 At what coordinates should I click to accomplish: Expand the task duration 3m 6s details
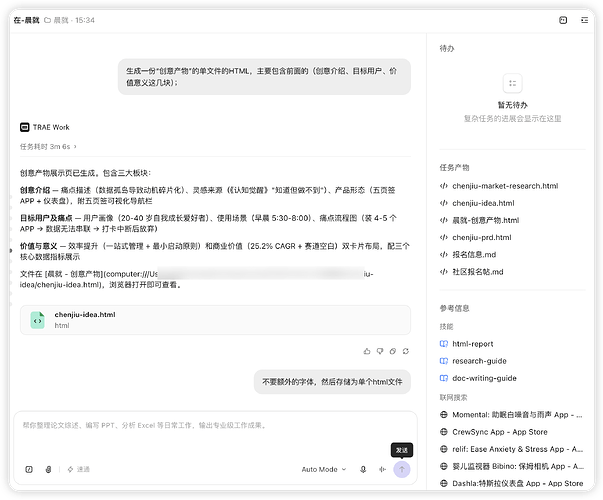pos(48,147)
